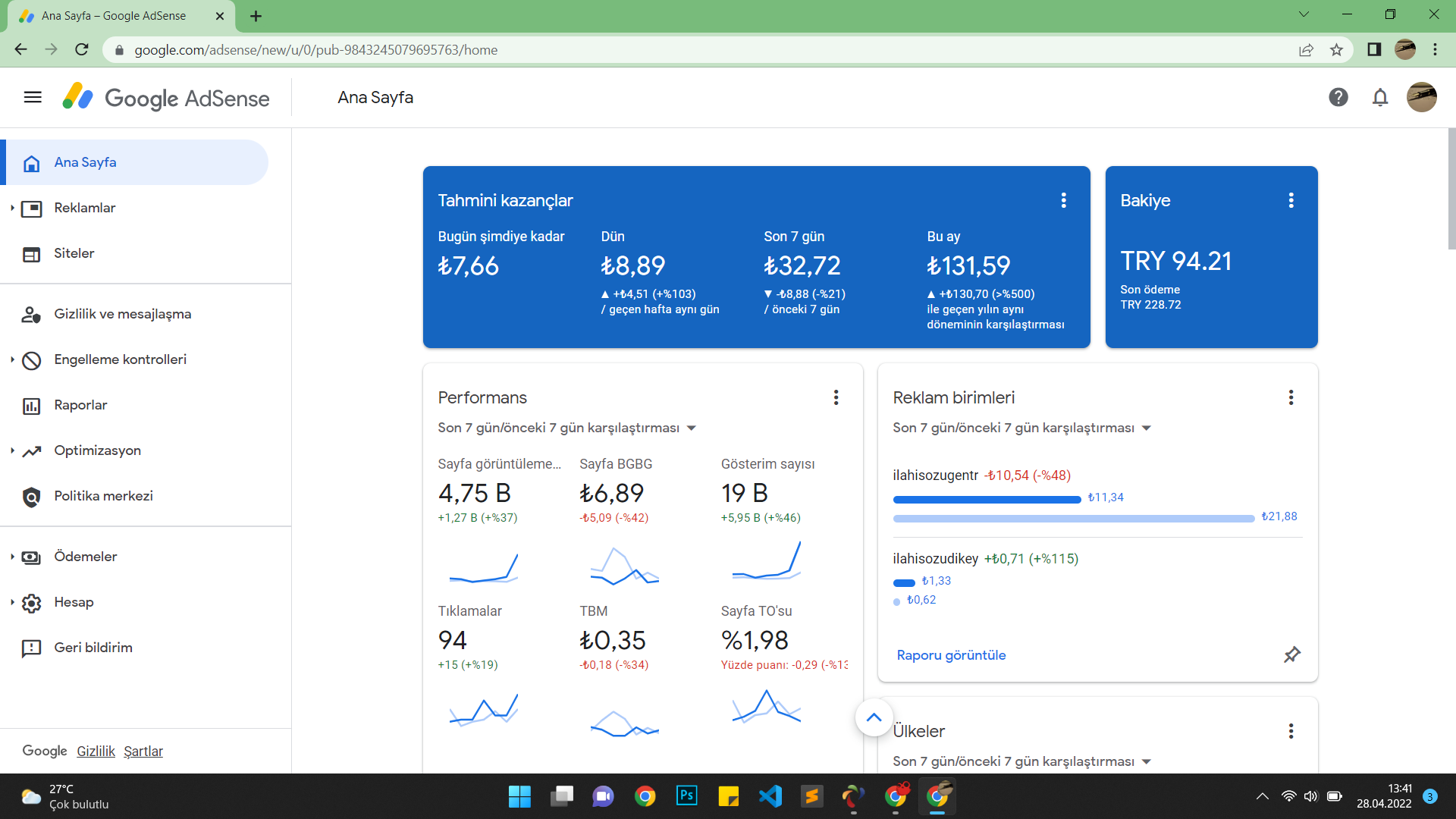Click the Sayfa BGBG sparkline chart
The height and width of the screenshot is (819, 1456).
[625, 566]
